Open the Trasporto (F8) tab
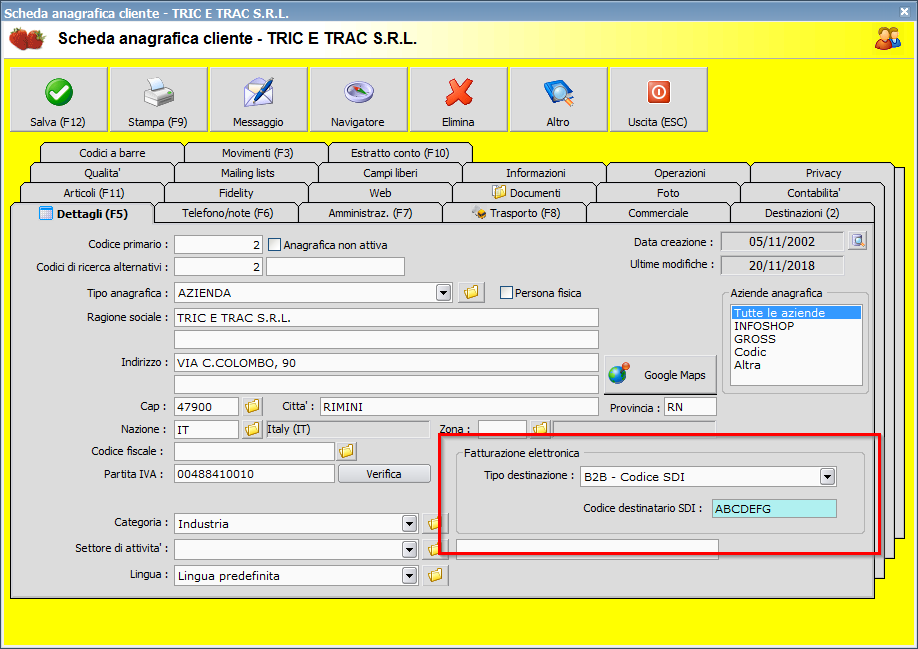The image size is (918, 649). pos(515,213)
